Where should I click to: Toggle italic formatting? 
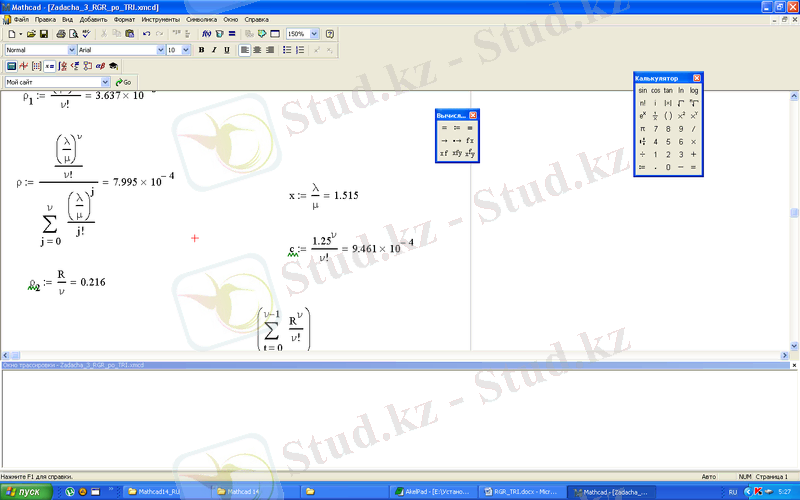pyautogui.click(x=214, y=50)
